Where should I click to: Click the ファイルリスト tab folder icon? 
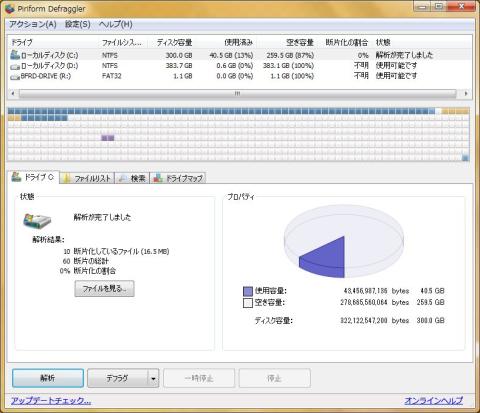(x=67, y=178)
